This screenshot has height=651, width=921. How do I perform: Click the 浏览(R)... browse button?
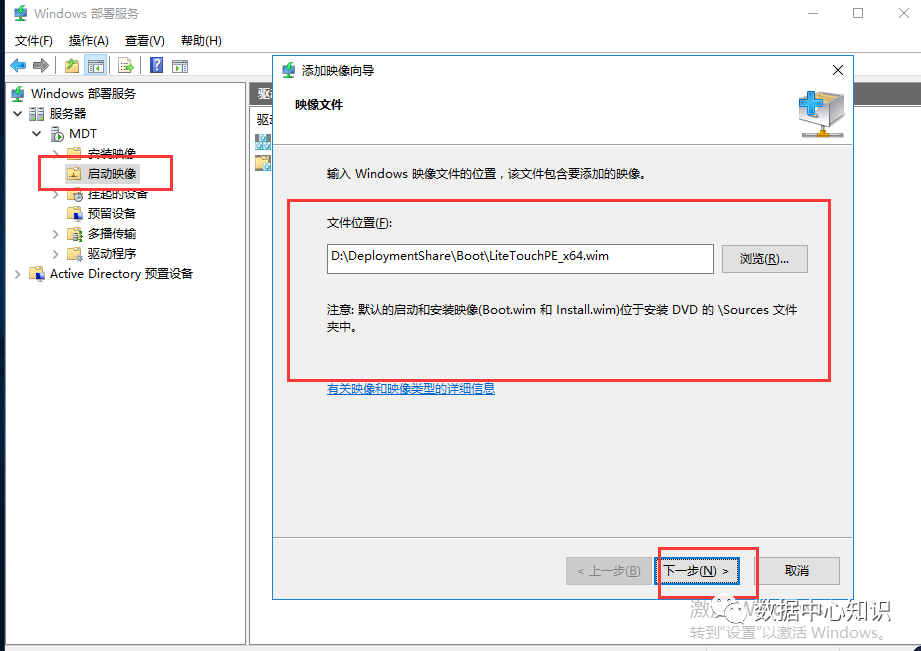tap(764, 259)
